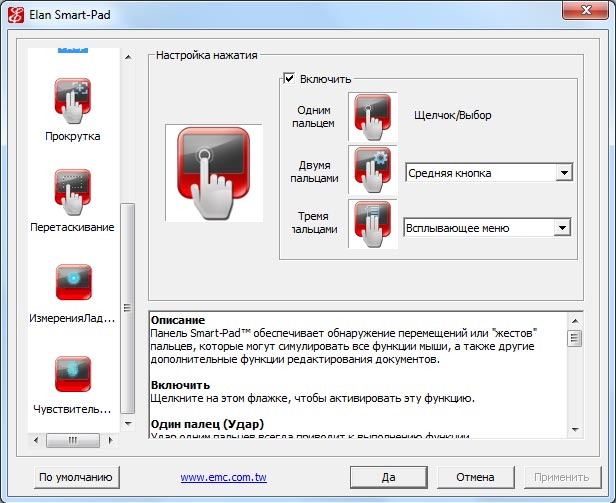This screenshot has height=503, width=616.
Task: Click the sidebar vertical scrollbar thumb
Action: click(127, 308)
